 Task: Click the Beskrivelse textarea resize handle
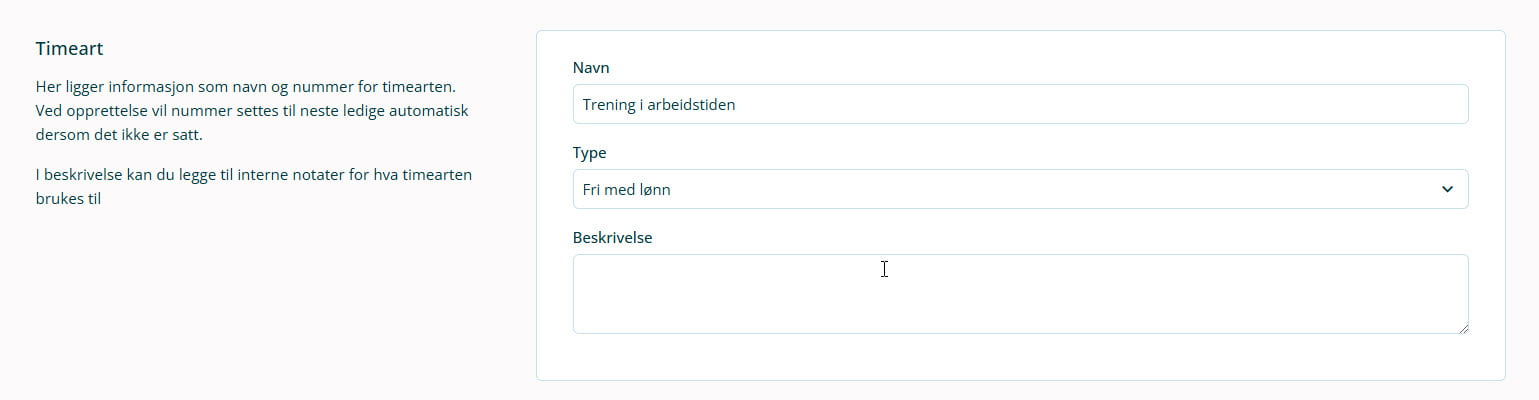click(1463, 327)
